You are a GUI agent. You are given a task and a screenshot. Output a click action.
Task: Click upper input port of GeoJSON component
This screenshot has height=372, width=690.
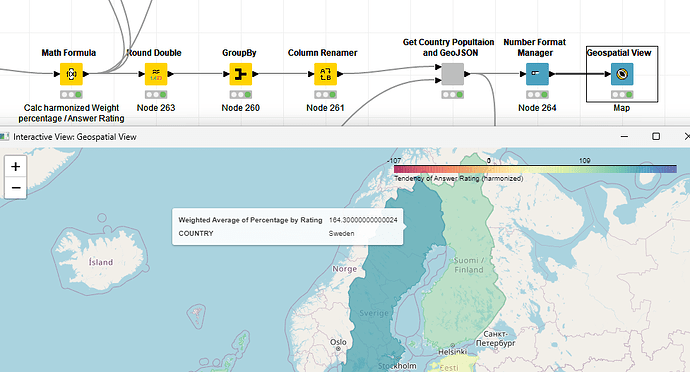click(438, 67)
